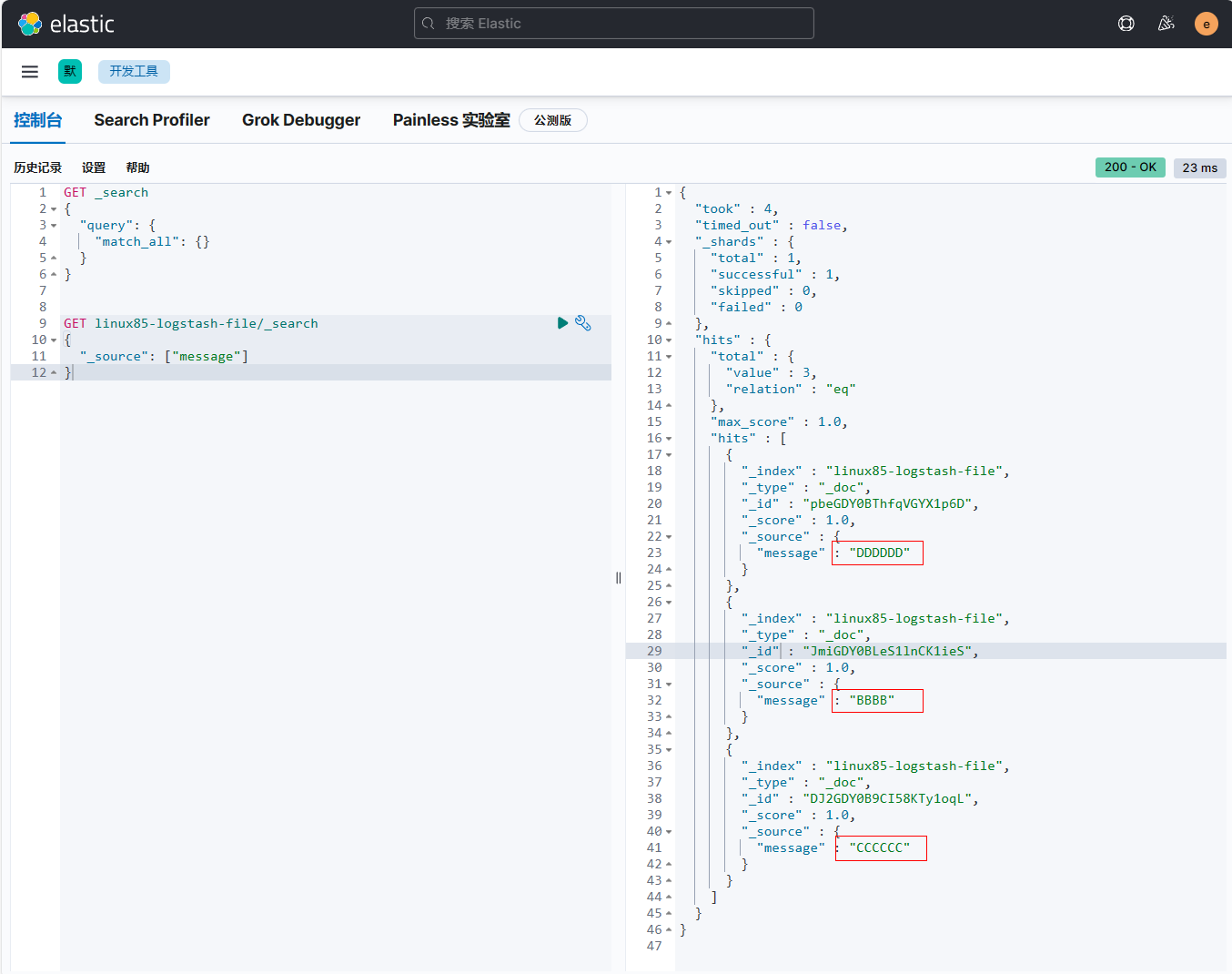Image resolution: width=1232 pixels, height=974 pixels.
Task: Click the green space avatar badge
Action: coord(70,72)
